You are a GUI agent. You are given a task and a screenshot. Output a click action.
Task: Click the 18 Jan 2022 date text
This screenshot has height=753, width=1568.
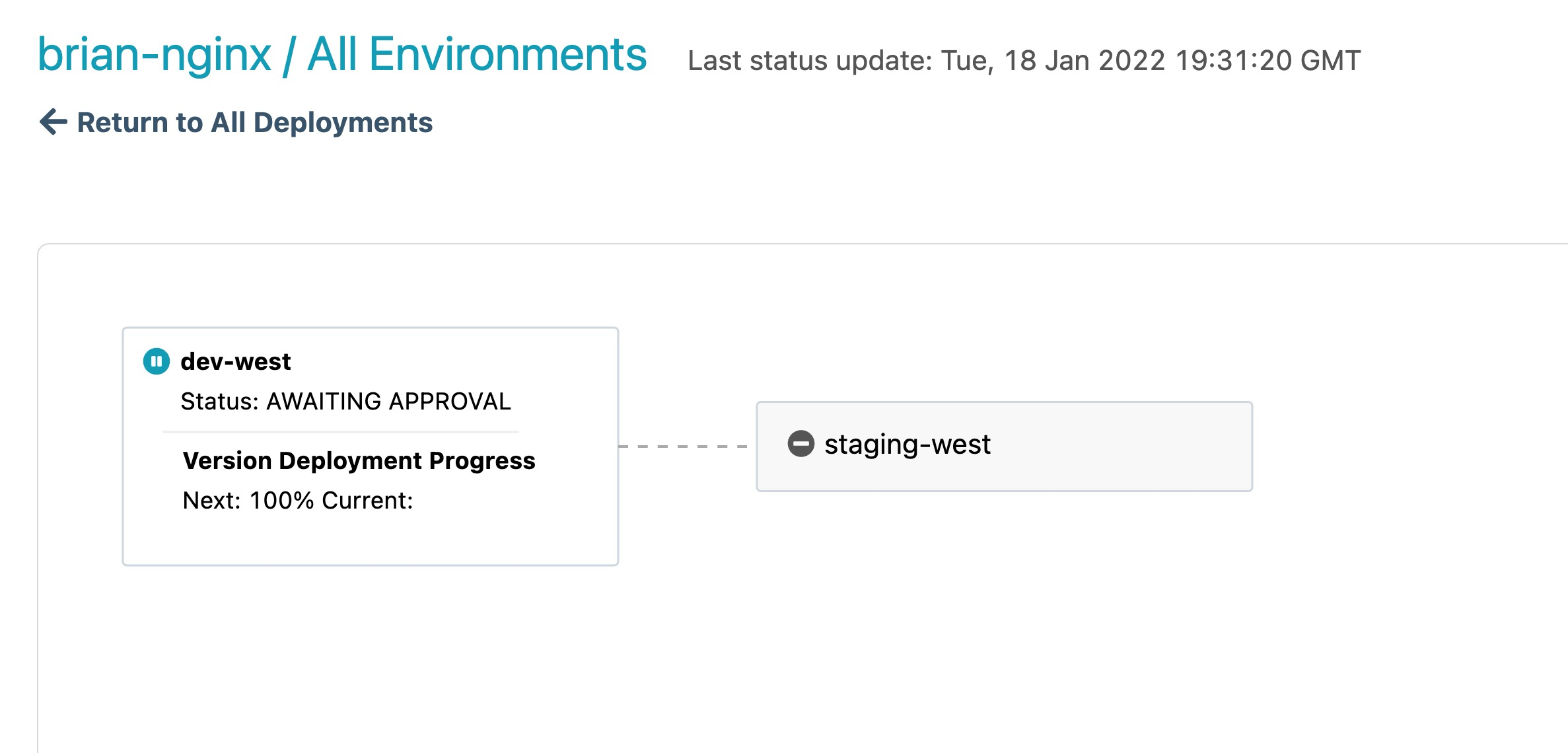pos(1085,61)
